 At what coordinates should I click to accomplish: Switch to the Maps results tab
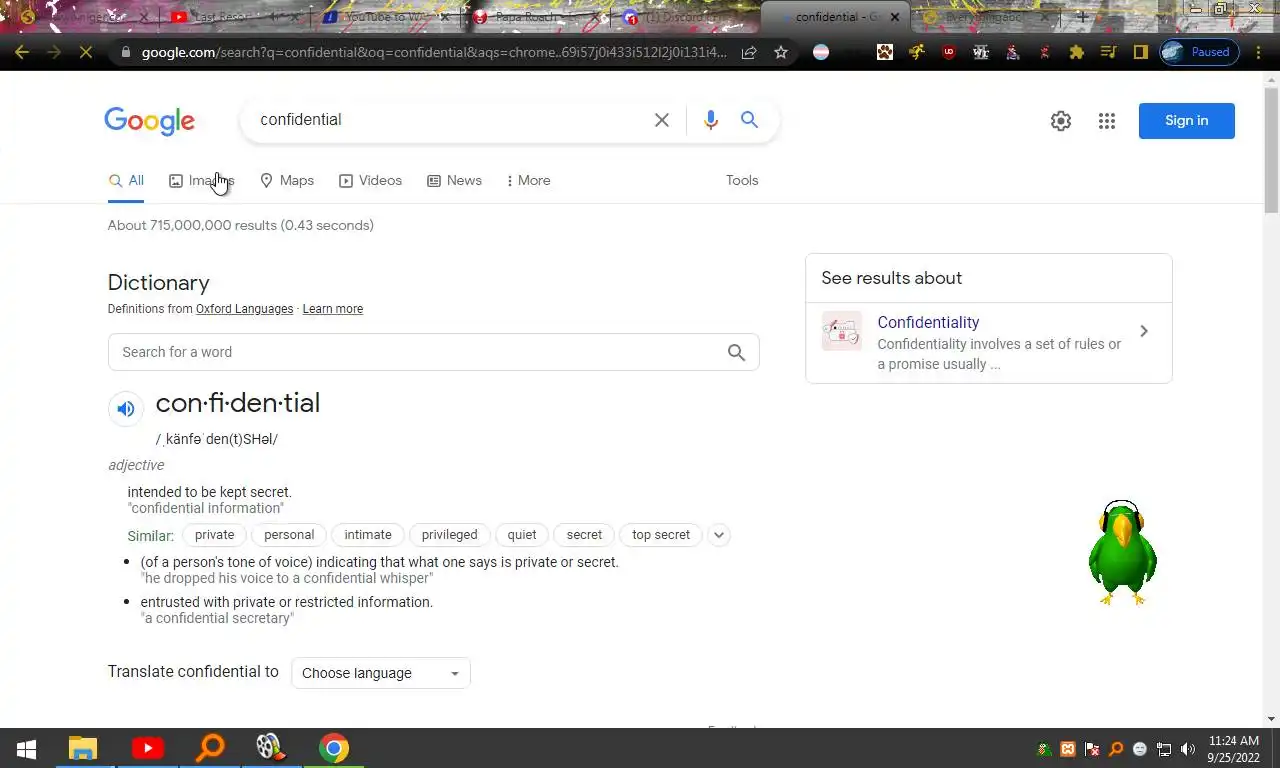click(x=287, y=180)
